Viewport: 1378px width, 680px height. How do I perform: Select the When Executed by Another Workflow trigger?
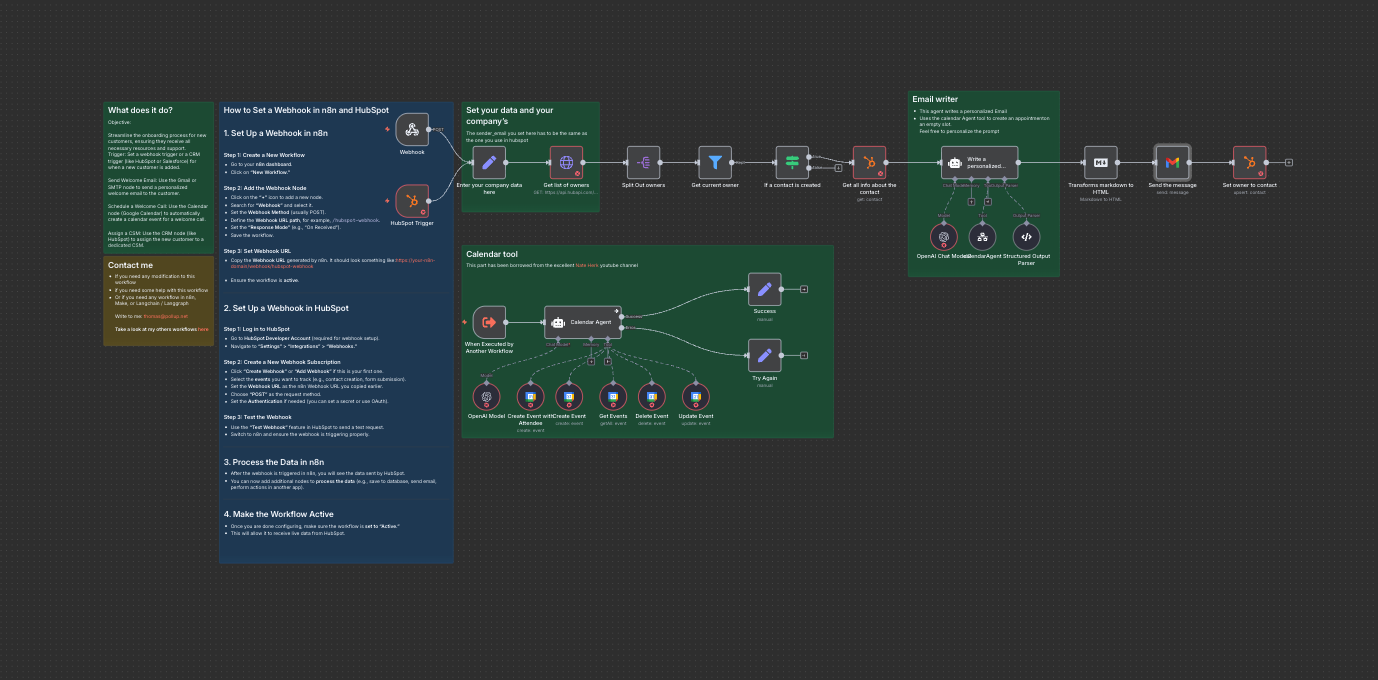[489, 322]
